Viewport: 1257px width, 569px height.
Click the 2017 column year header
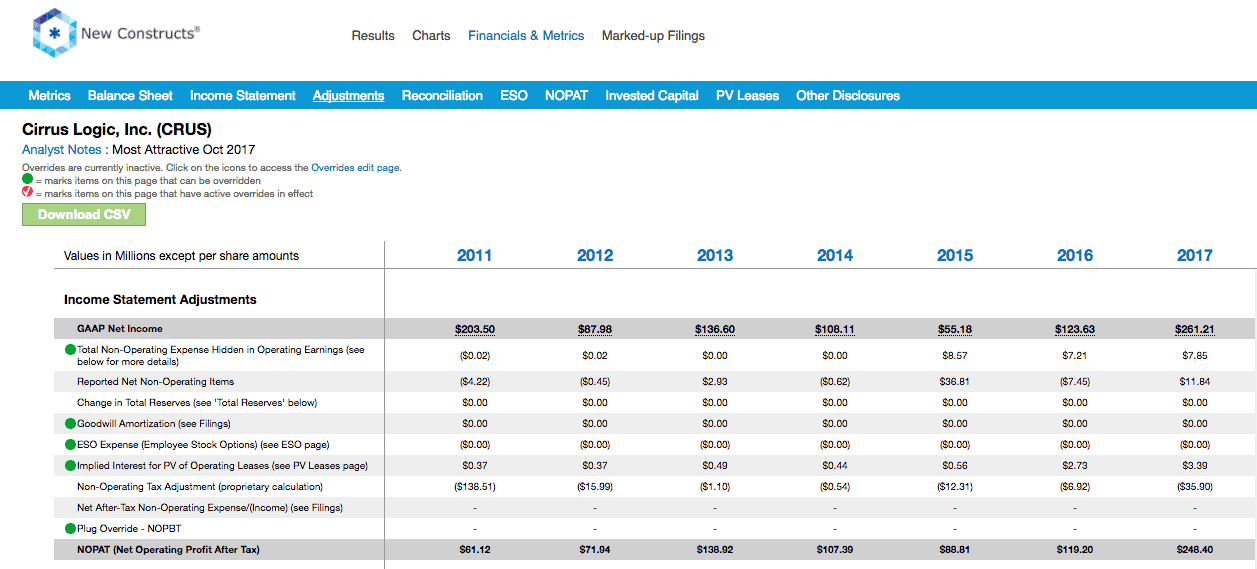click(x=1195, y=256)
